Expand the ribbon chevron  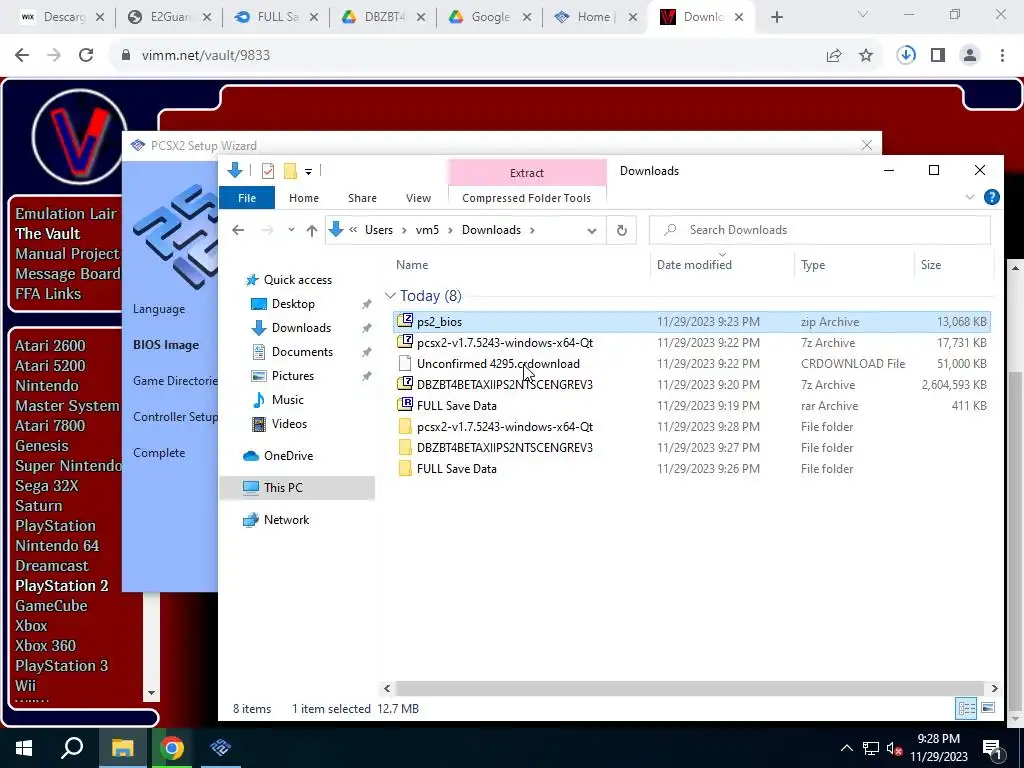[970, 197]
